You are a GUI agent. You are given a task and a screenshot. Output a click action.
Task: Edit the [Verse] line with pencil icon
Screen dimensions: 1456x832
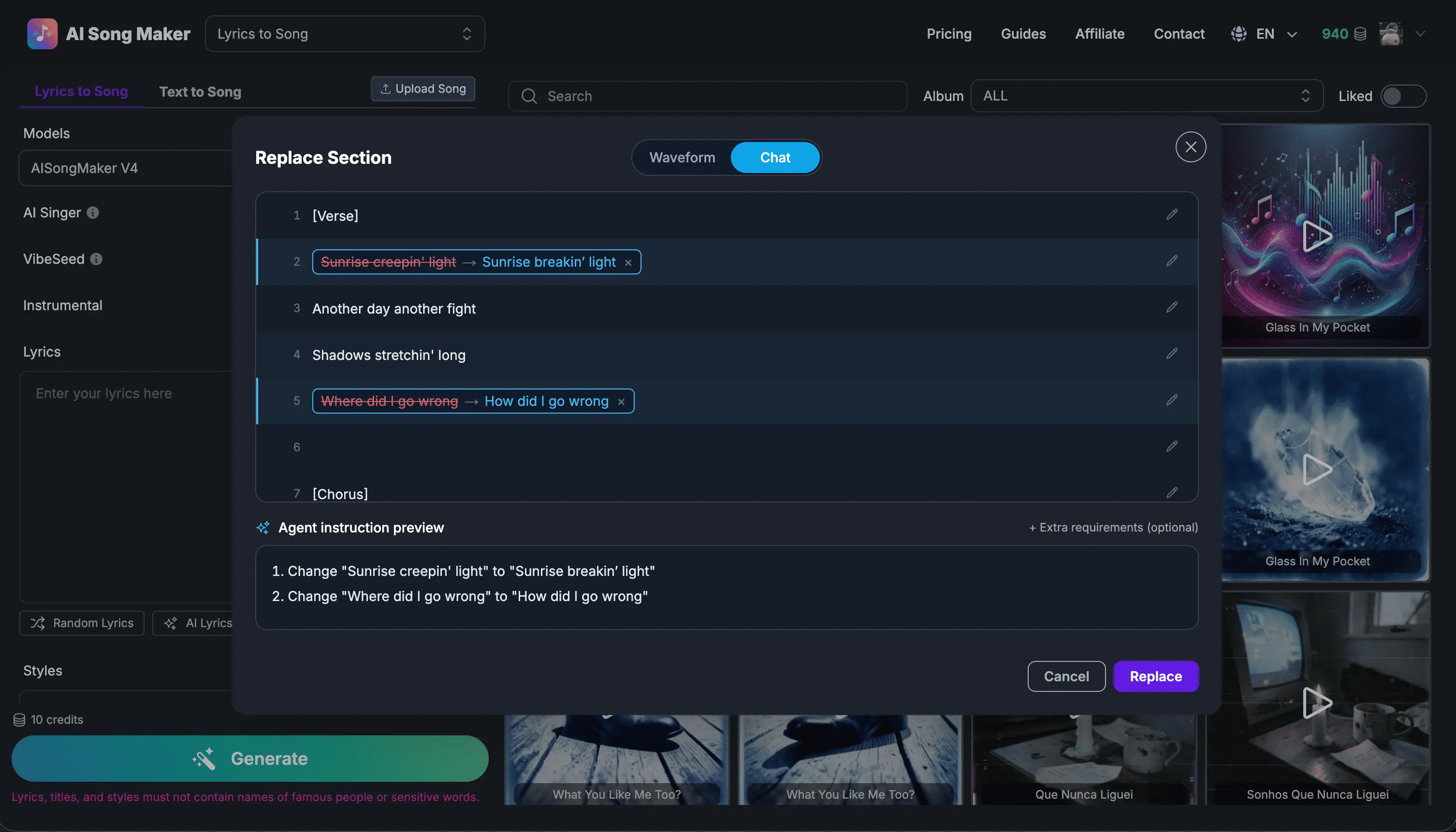pyautogui.click(x=1172, y=215)
